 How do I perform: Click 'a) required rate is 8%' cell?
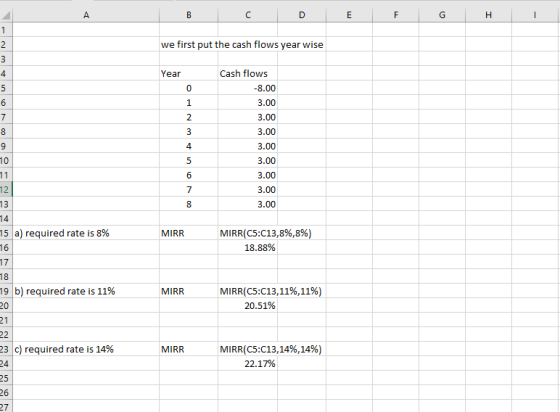click(x=86, y=233)
